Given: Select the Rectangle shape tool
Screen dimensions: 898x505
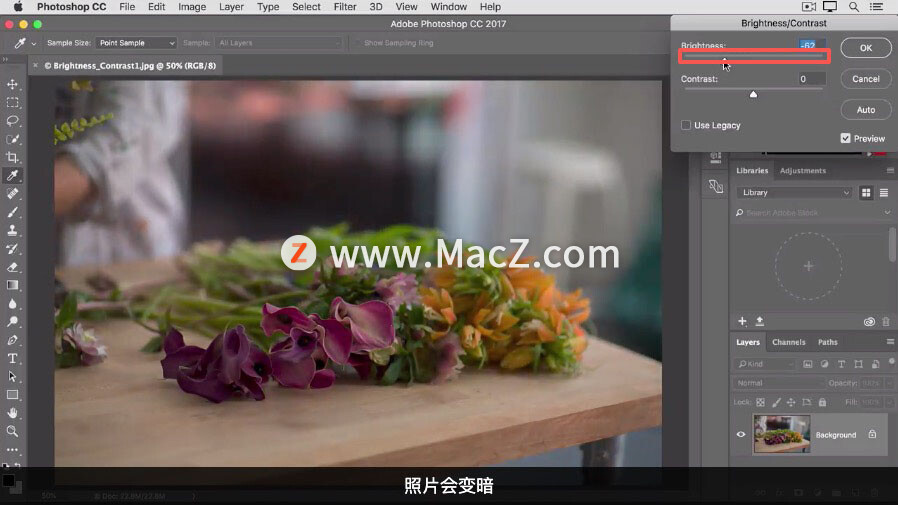Looking at the screenshot, I should tap(12, 394).
